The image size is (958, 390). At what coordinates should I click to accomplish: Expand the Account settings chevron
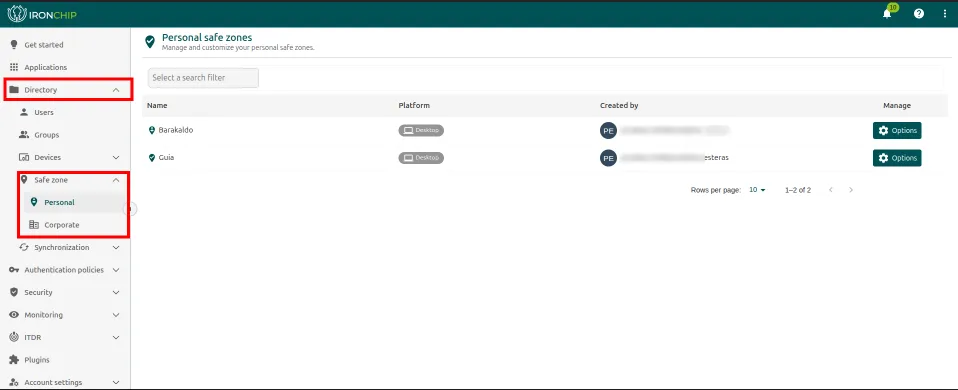(116, 383)
